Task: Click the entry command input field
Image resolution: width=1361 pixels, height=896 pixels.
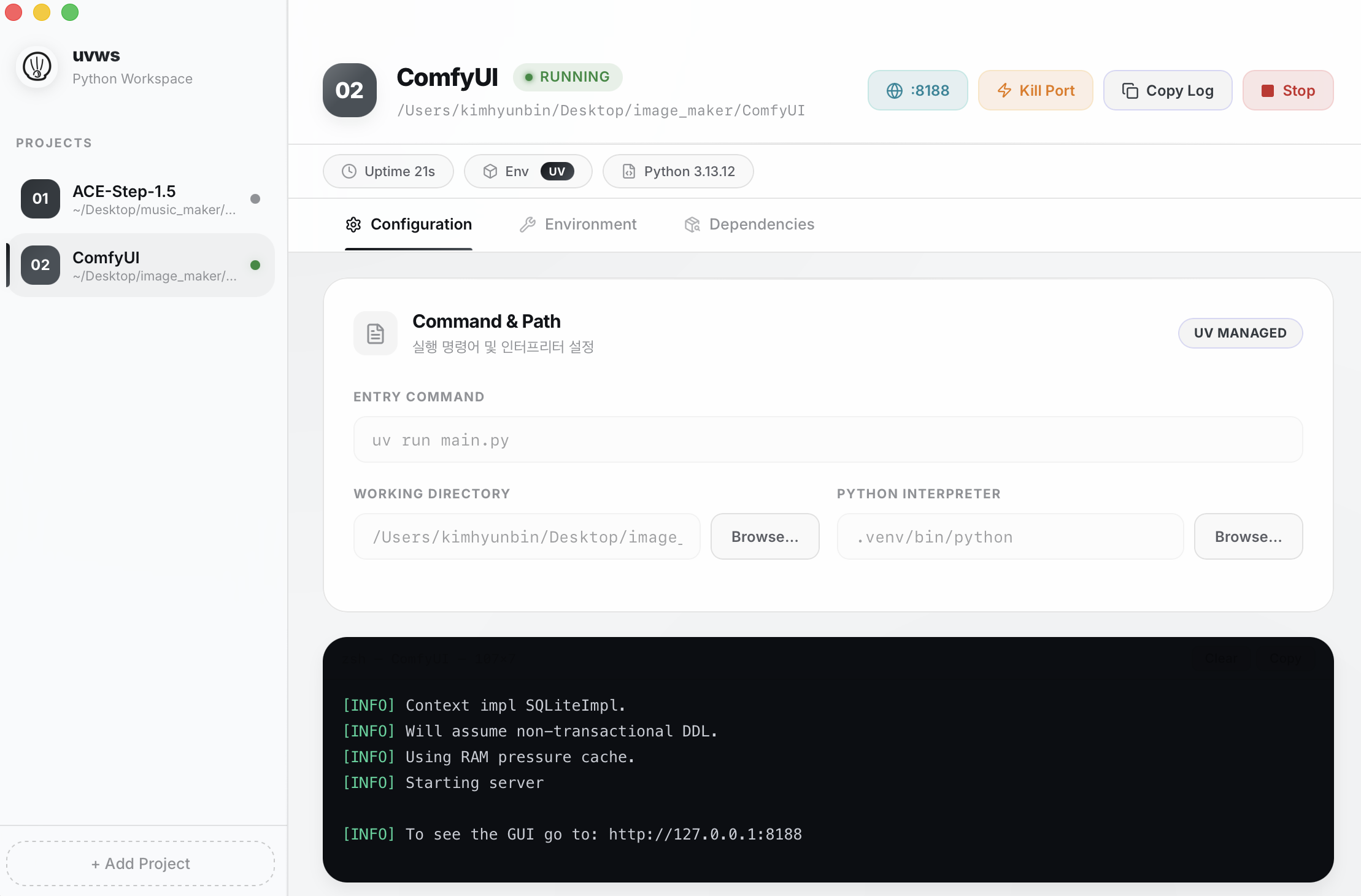Action: coord(828,440)
